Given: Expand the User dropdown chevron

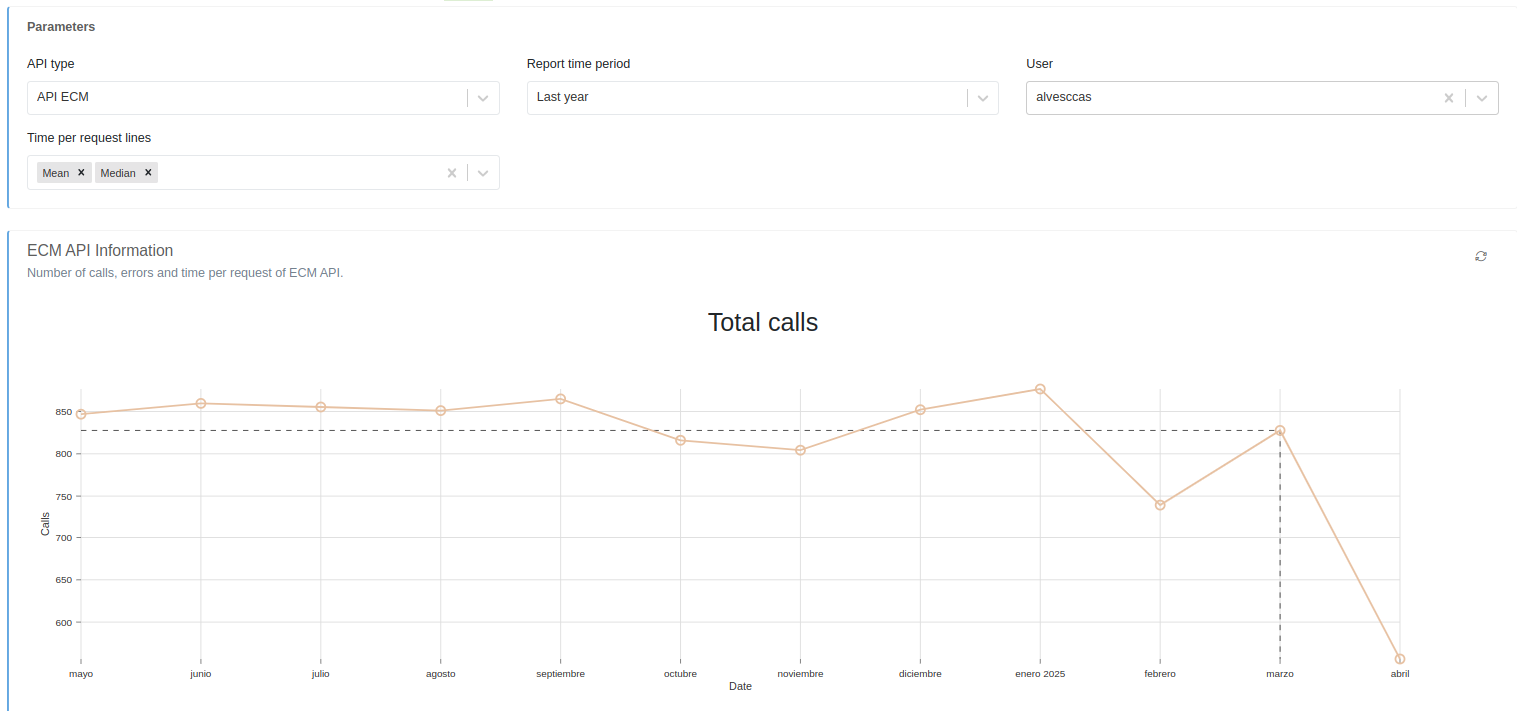Looking at the screenshot, I should tap(1481, 98).
